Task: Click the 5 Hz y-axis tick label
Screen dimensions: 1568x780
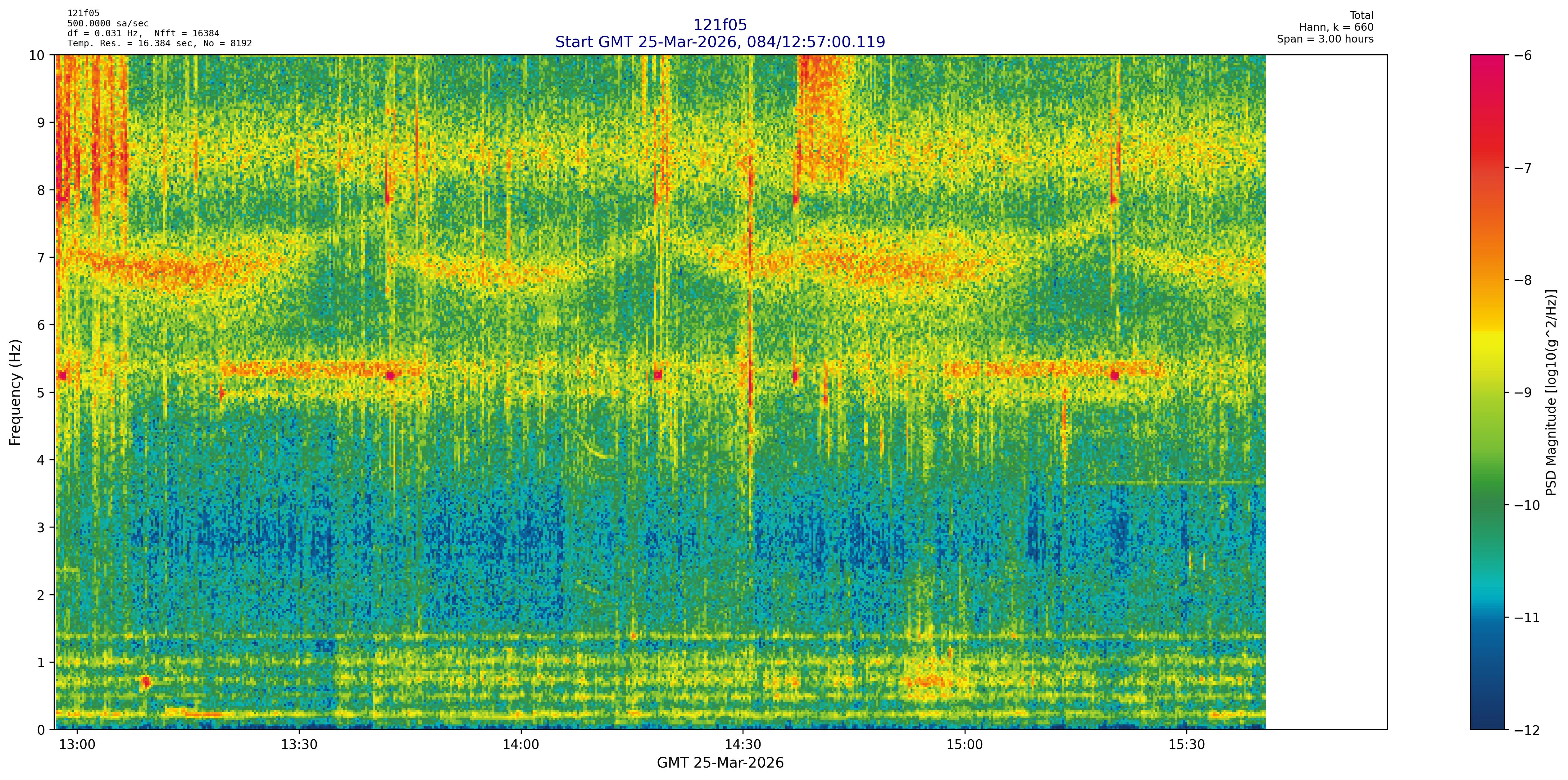Action: coord(41,392)
